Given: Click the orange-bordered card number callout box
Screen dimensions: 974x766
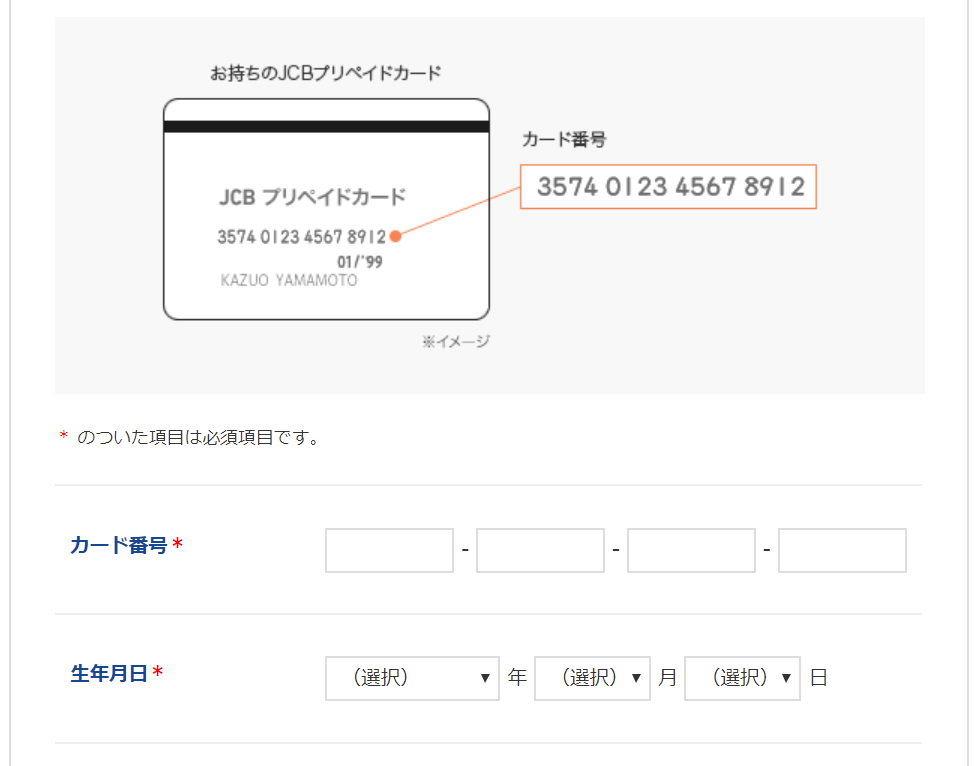Looking at the screenshot, I should pyautogui.click(x=669, y=187).
